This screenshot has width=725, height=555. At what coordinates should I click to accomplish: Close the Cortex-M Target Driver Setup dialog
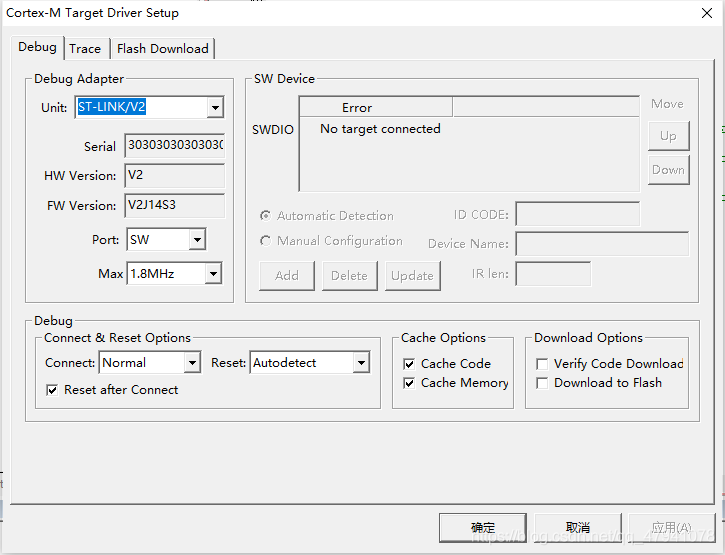click(x=707, y=13)
